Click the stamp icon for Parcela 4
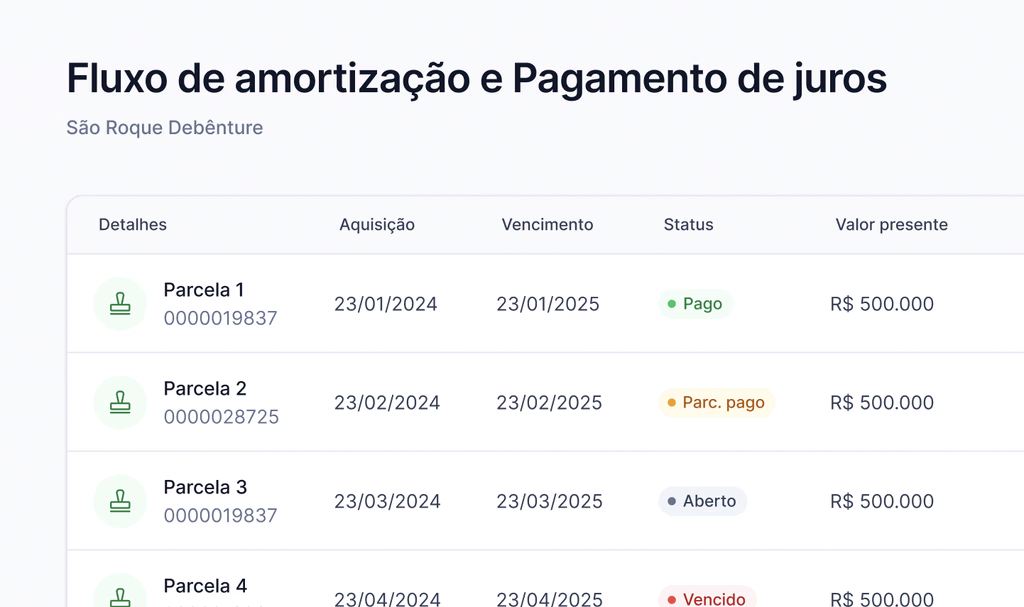The height and width of the screenshot is (607, 1024). (120, 596)
